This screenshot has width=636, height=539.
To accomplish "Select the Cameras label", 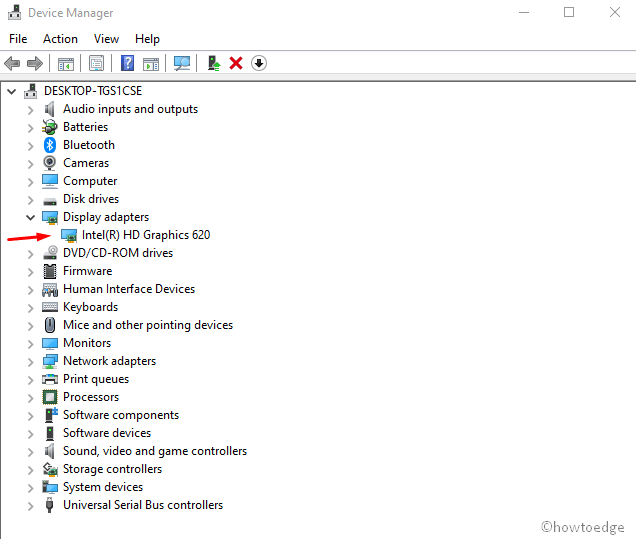I will tap(86, 163).
